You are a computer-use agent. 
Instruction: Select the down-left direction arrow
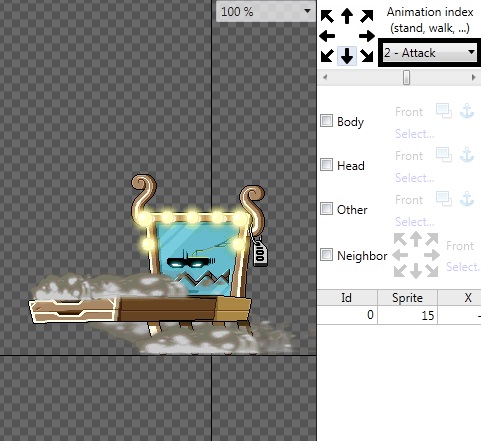point(327,55)
